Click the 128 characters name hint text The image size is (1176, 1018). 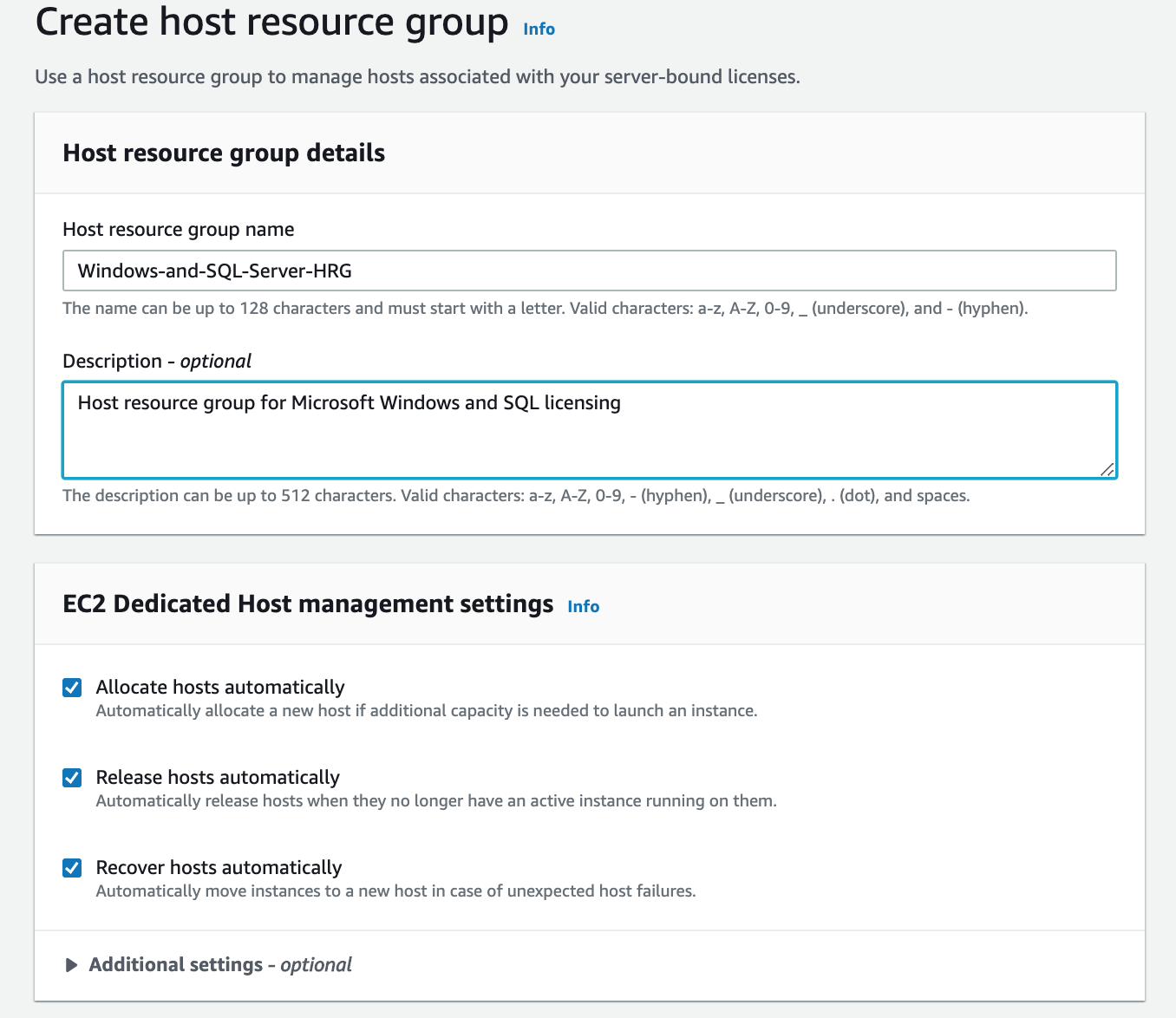tap(545, 309)
